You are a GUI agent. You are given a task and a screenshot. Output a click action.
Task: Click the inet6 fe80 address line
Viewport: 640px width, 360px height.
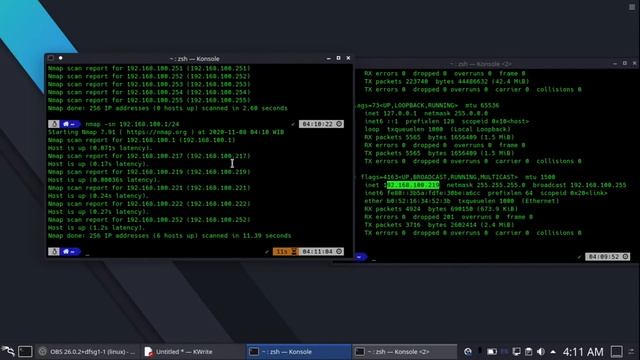pyautogui.click(x=486, y=193)
